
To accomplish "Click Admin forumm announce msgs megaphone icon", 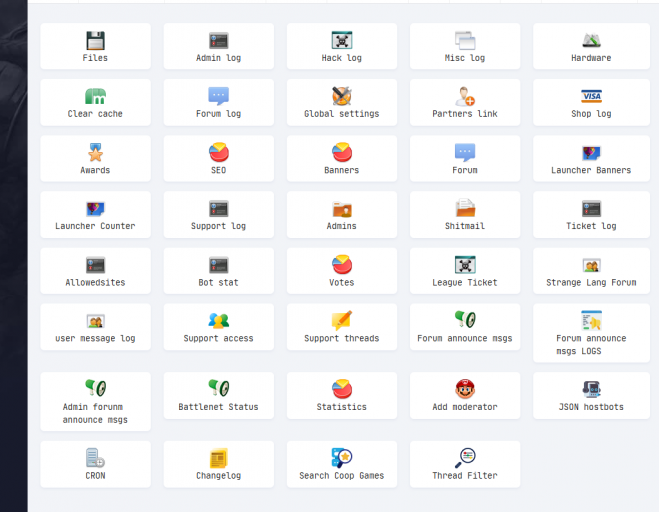I will [x=95, y=388].
